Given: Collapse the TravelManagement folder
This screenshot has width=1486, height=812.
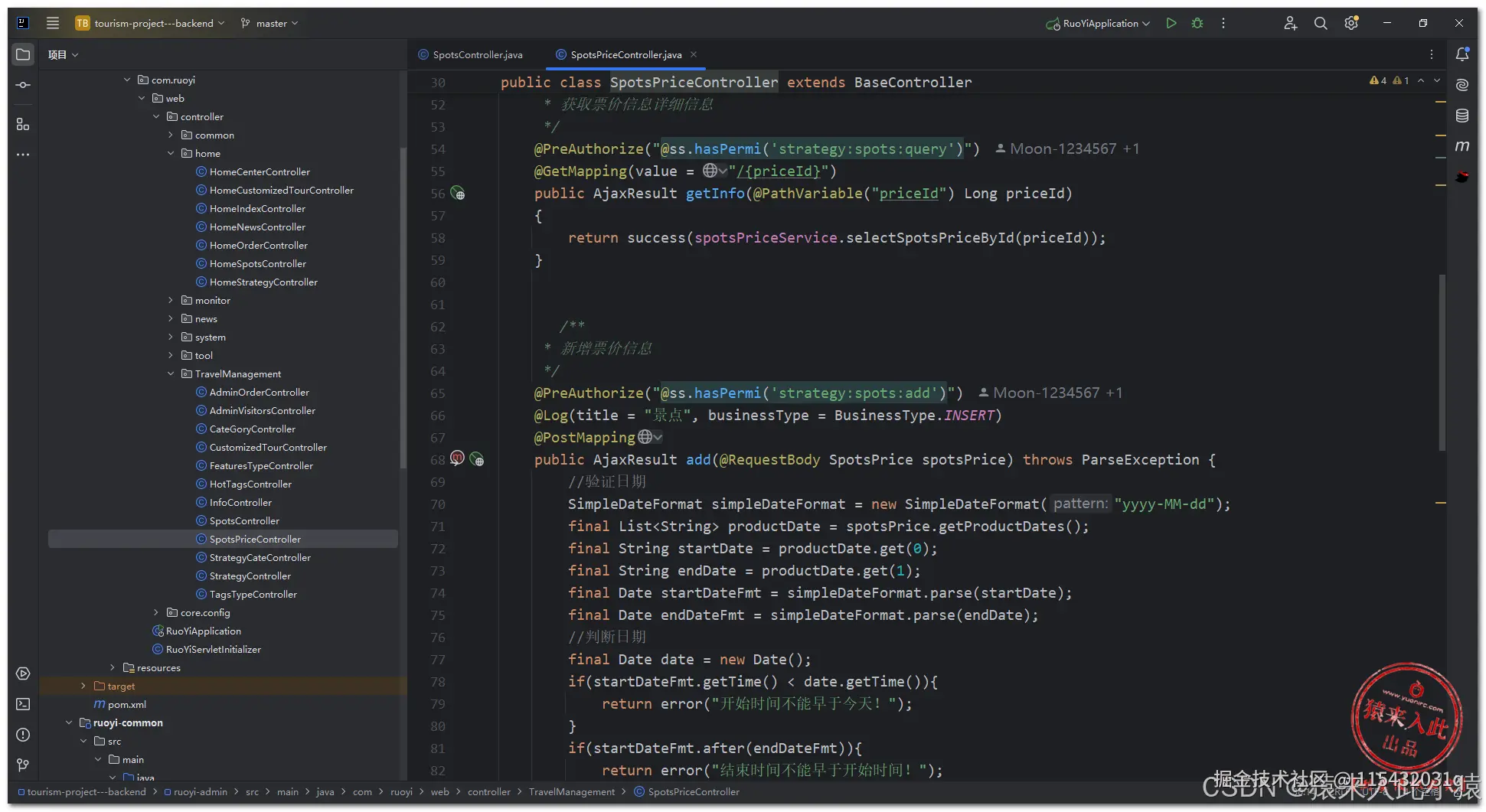Looking at the screenshot, I should pos(171,373).
